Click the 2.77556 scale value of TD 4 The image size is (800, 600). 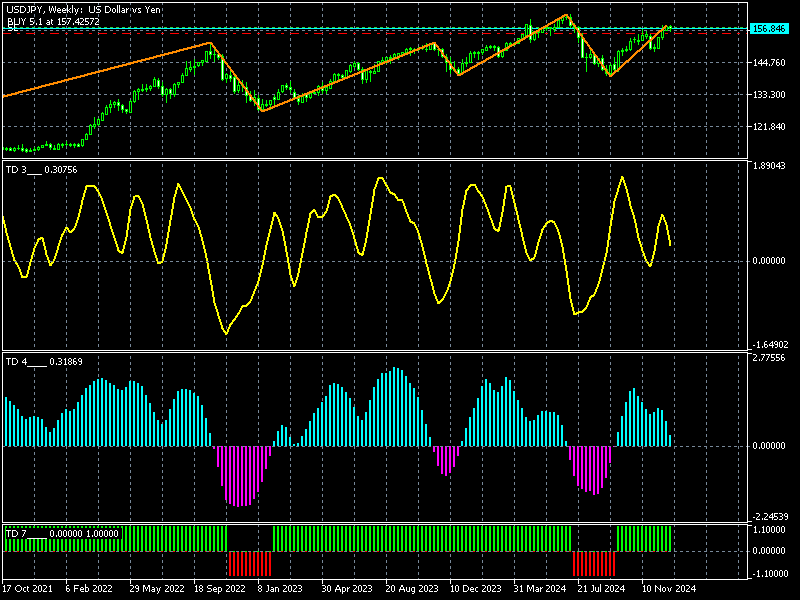tap(769, 358)
